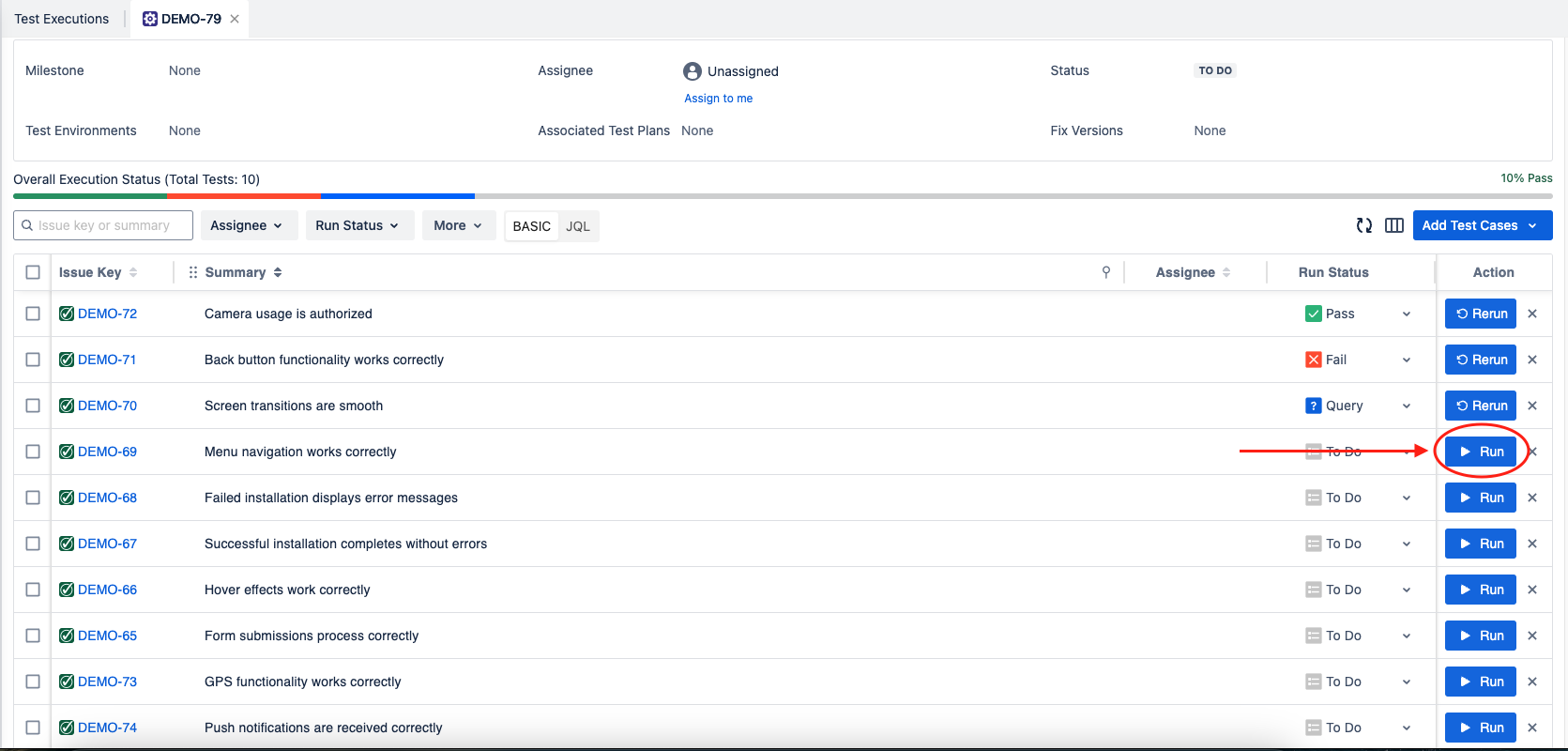Close the DEMO-79 tab with X

pos(235,19)
